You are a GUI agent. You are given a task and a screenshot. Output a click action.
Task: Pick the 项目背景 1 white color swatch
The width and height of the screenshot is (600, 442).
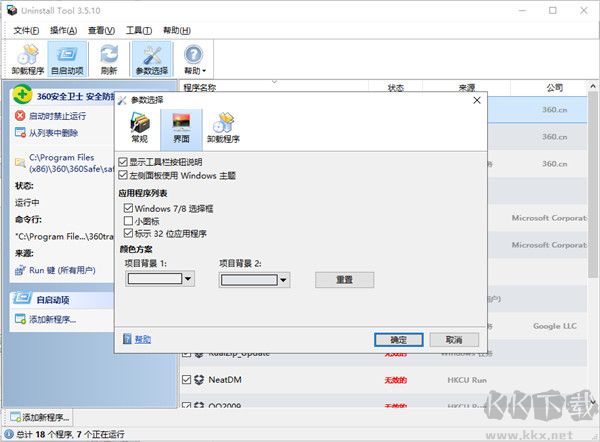pos(155,279)
